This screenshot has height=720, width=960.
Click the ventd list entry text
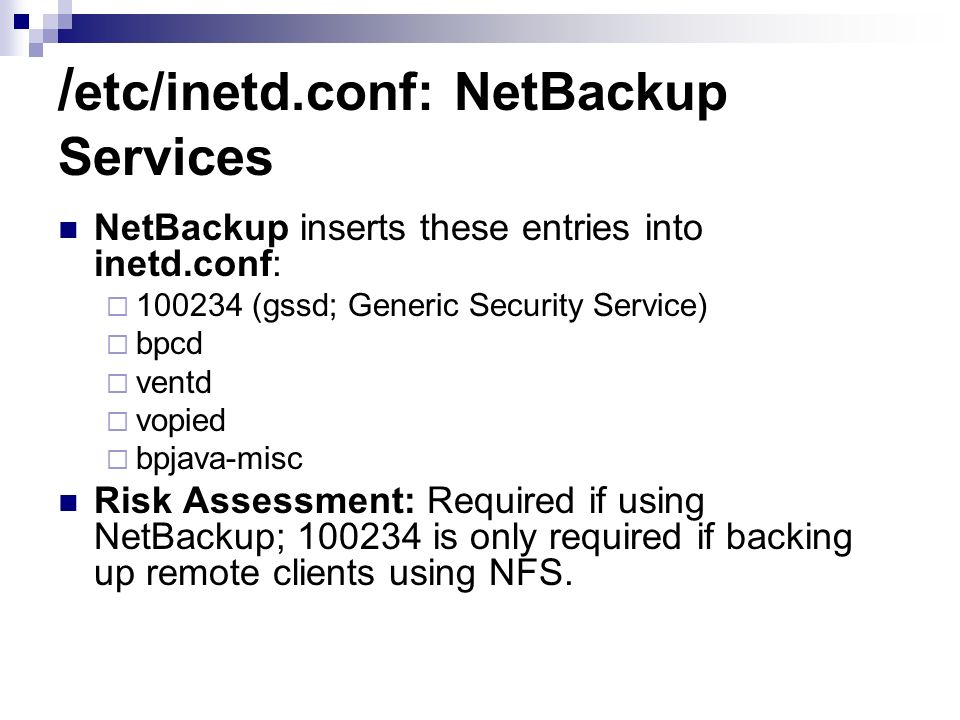pyautogui.click(x=174, y=383)
